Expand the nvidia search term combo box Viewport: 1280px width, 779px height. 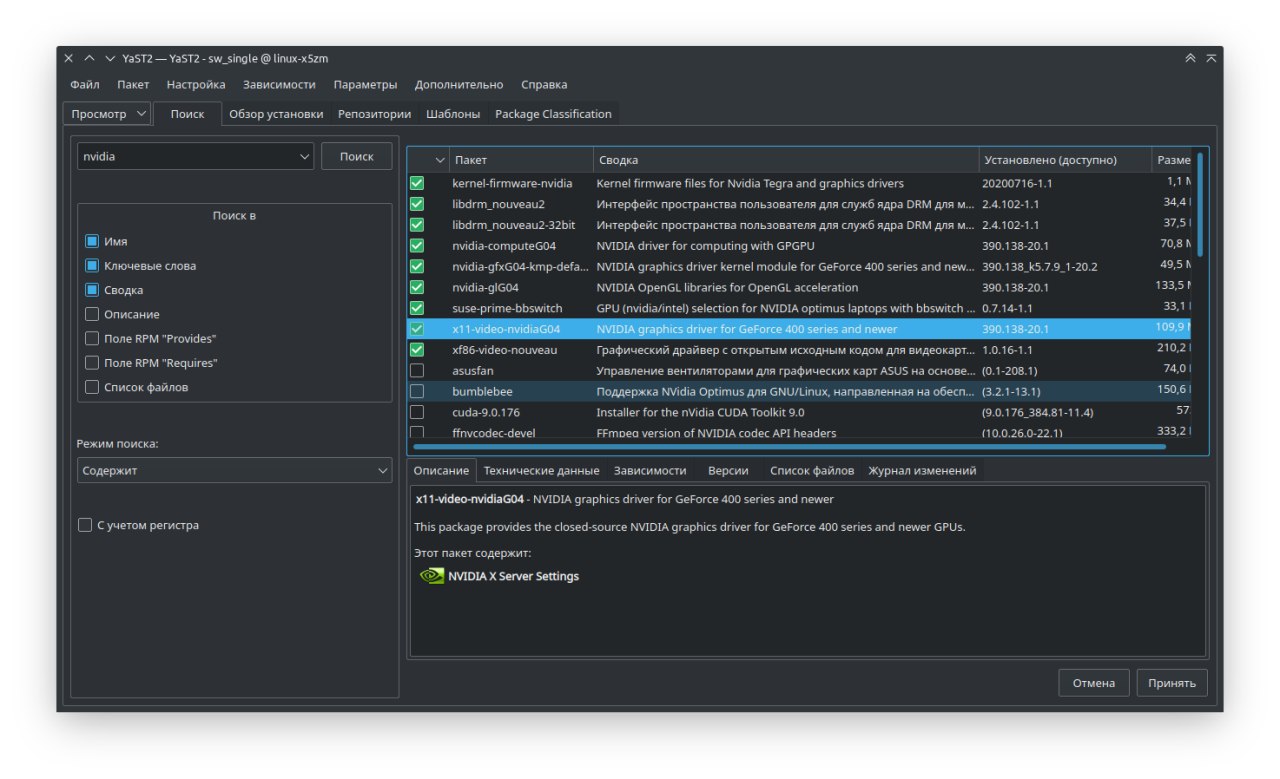point(305,157)
